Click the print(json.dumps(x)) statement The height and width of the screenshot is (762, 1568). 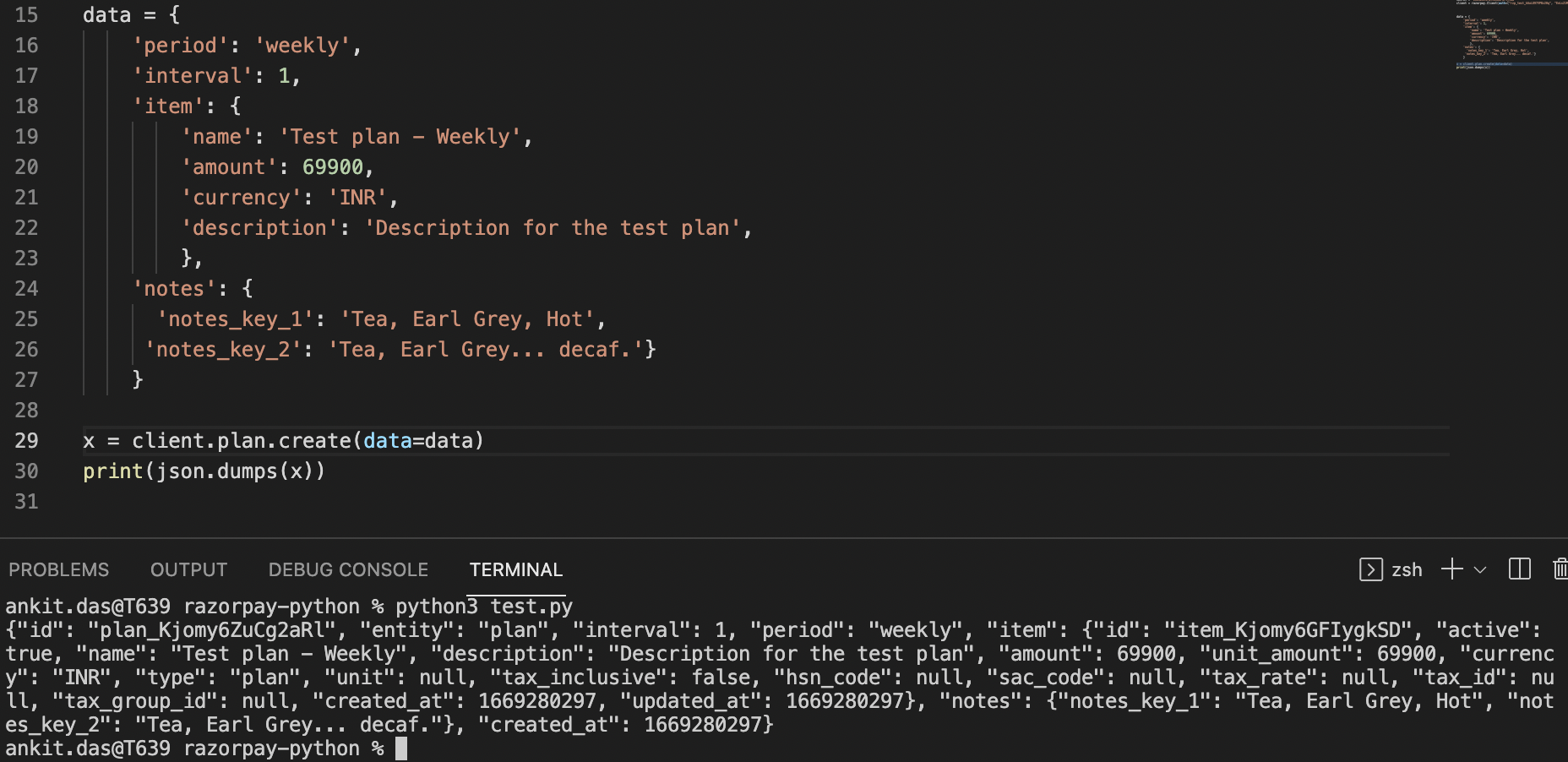(x=203, y=471)
